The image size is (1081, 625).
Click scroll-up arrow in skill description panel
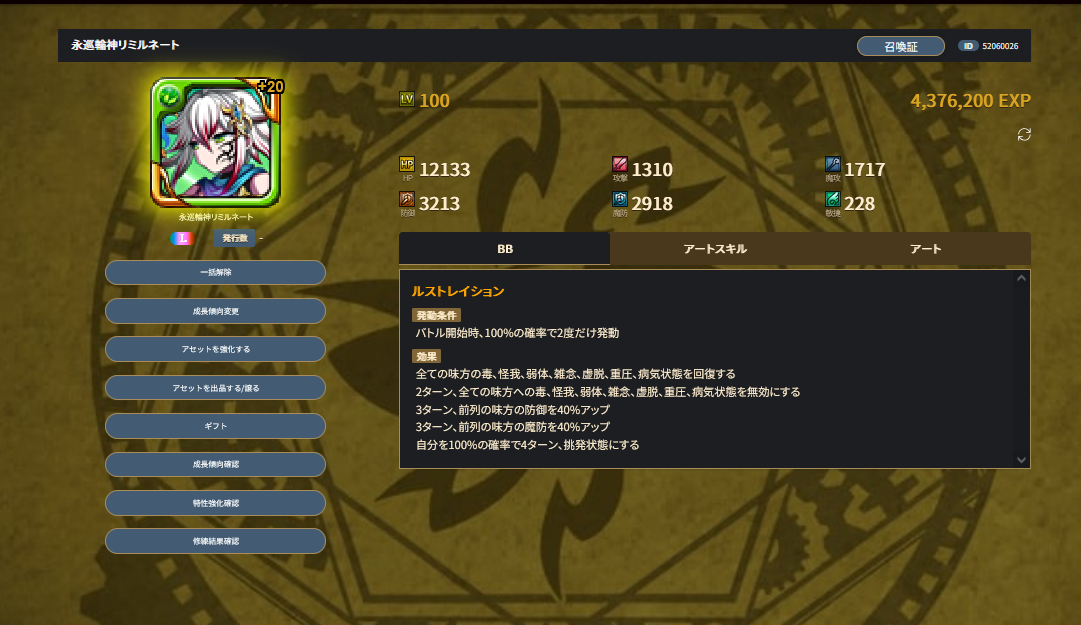tap(1021, 278)
